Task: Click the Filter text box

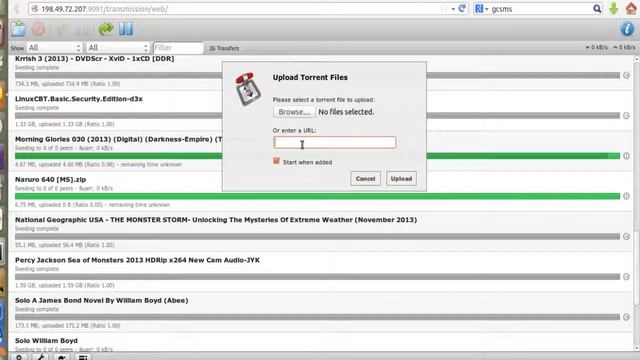Action: [x=178, y=48]
